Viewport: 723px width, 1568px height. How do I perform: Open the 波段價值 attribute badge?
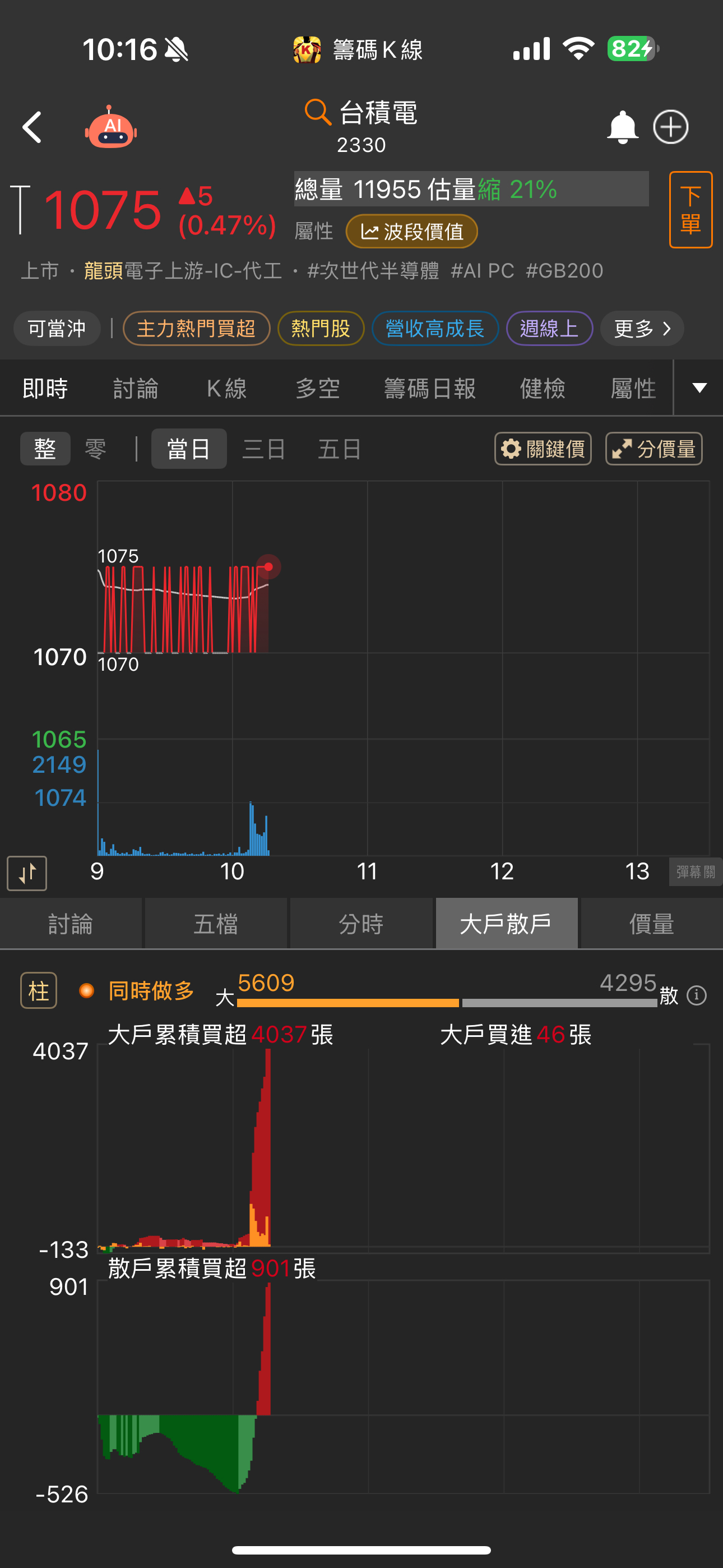pos(411,231)
